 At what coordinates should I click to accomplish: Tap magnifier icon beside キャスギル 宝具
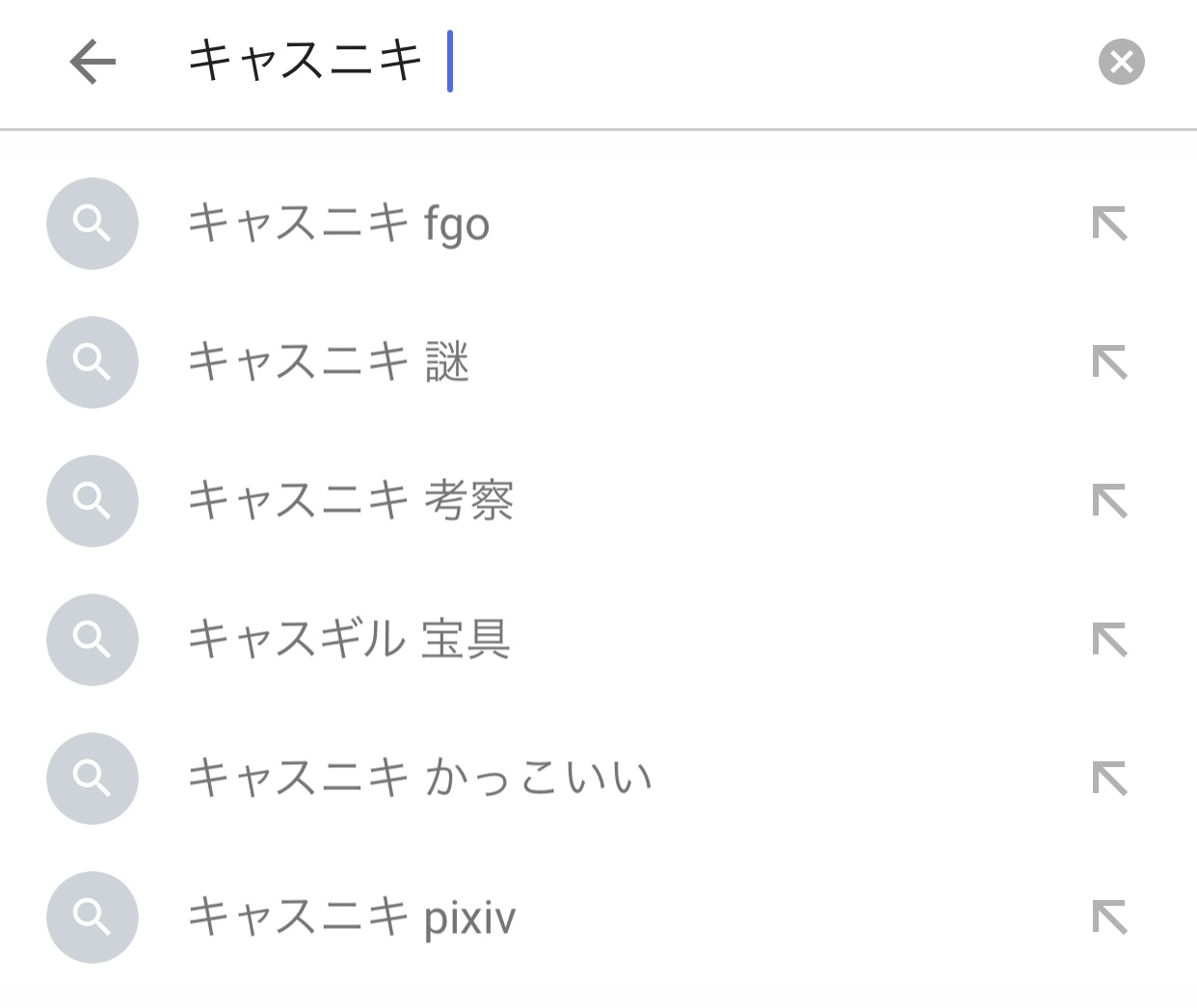[93, 640]
